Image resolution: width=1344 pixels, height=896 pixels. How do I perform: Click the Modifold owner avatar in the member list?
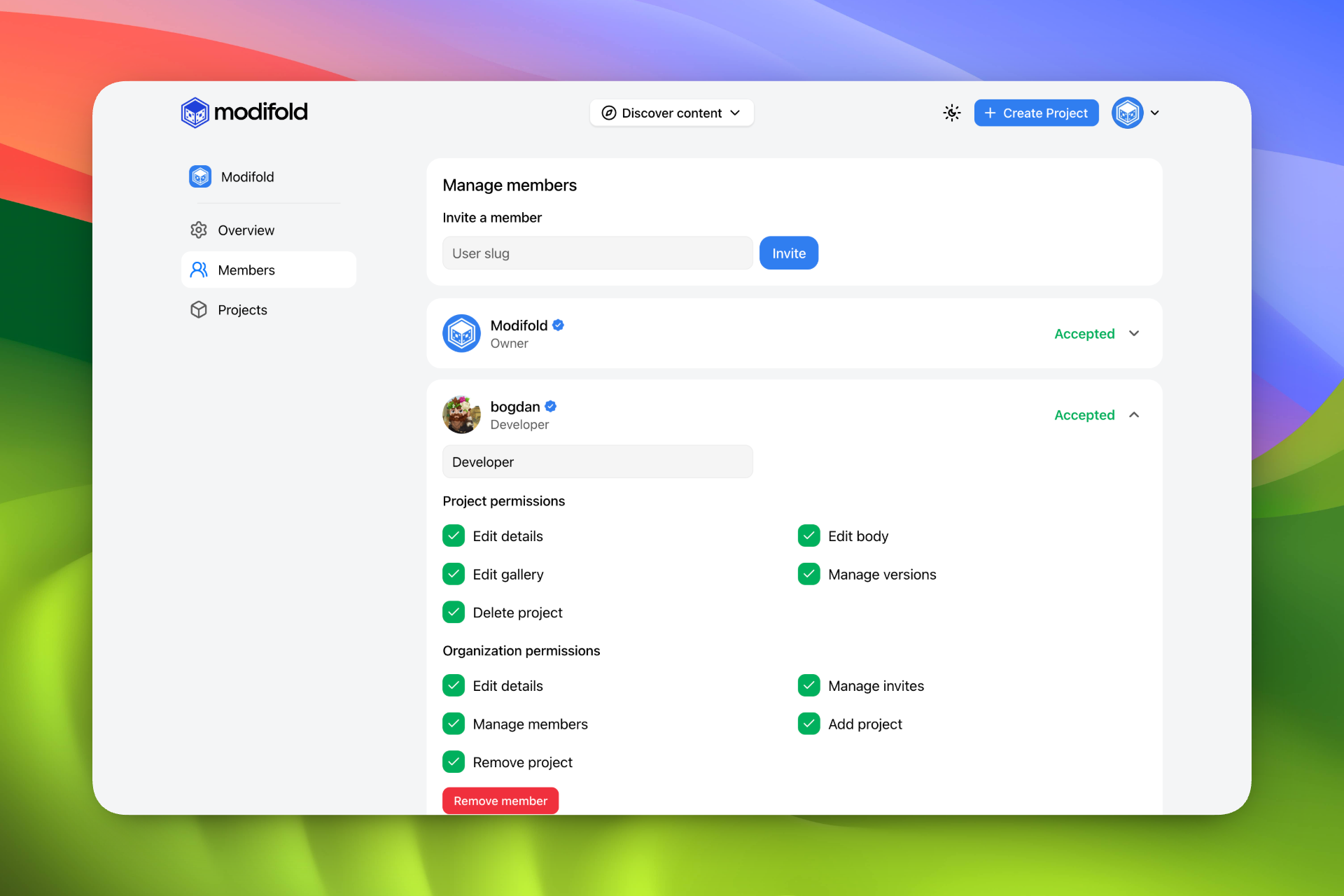461,334
